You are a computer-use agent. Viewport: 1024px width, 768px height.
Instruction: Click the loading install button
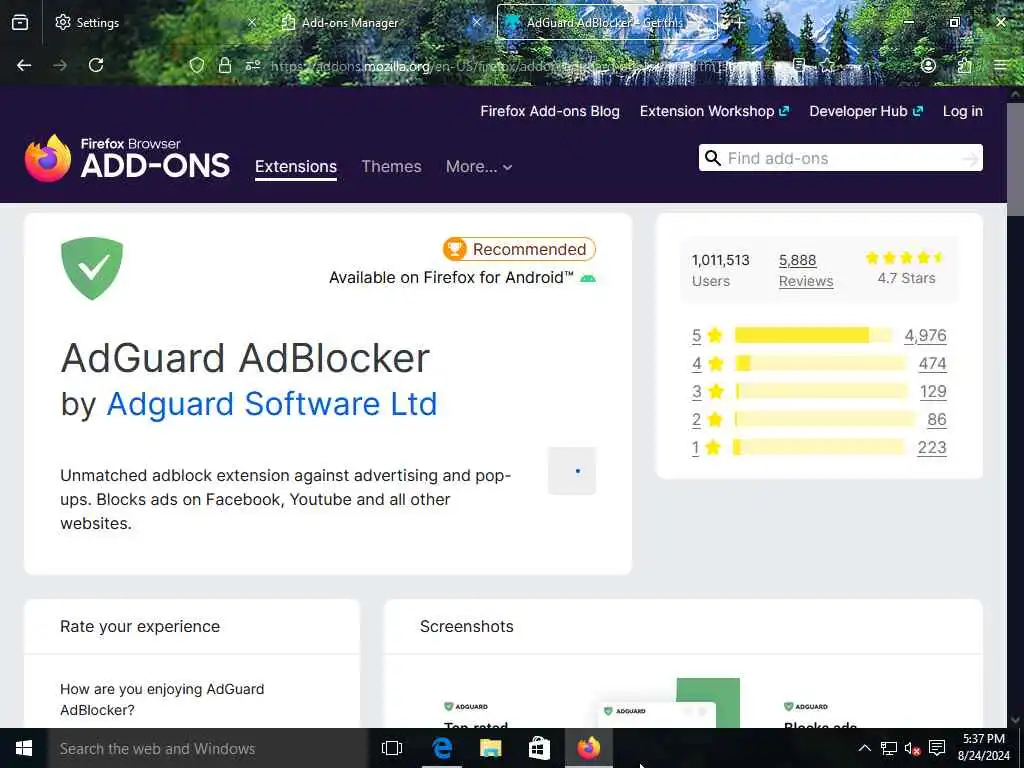coord(572,471)
